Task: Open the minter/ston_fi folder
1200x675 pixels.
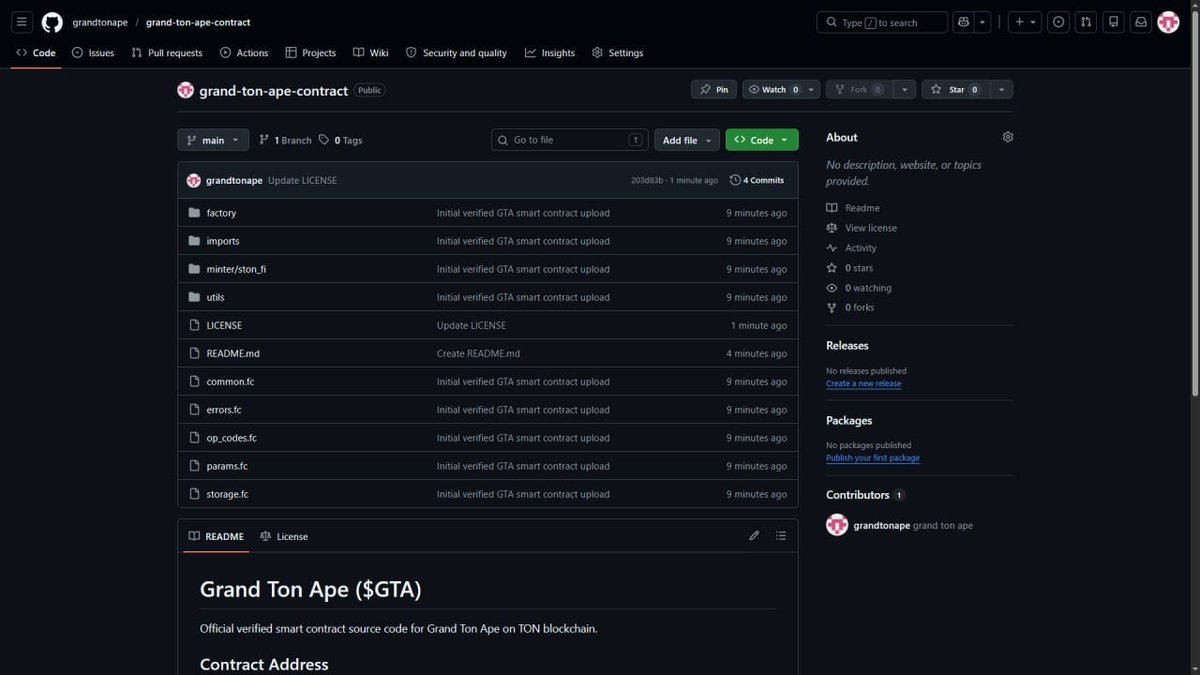Action: point(236,269)
